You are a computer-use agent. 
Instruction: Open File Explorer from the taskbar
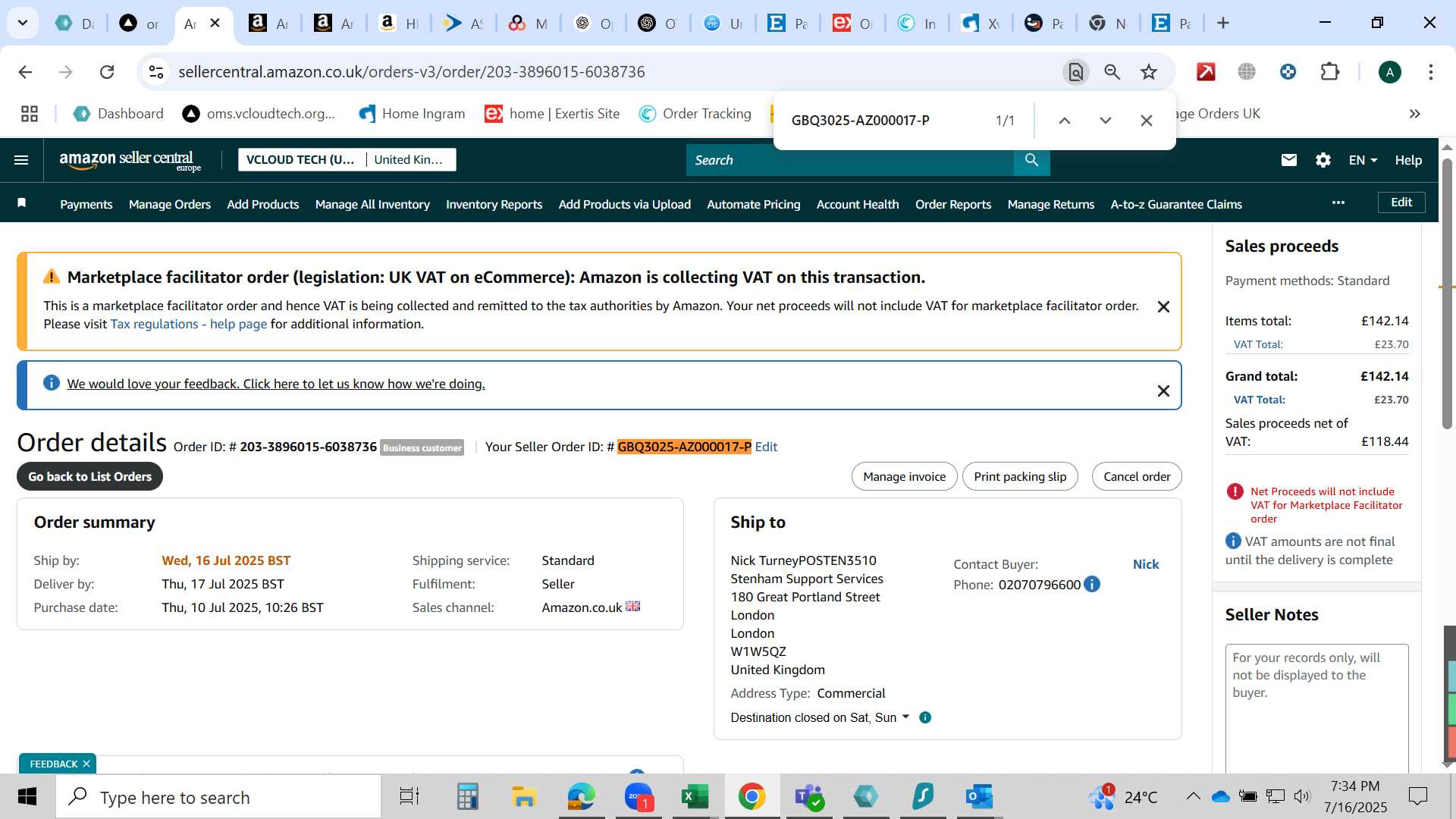pyautogui.click(x=524, y=797)
